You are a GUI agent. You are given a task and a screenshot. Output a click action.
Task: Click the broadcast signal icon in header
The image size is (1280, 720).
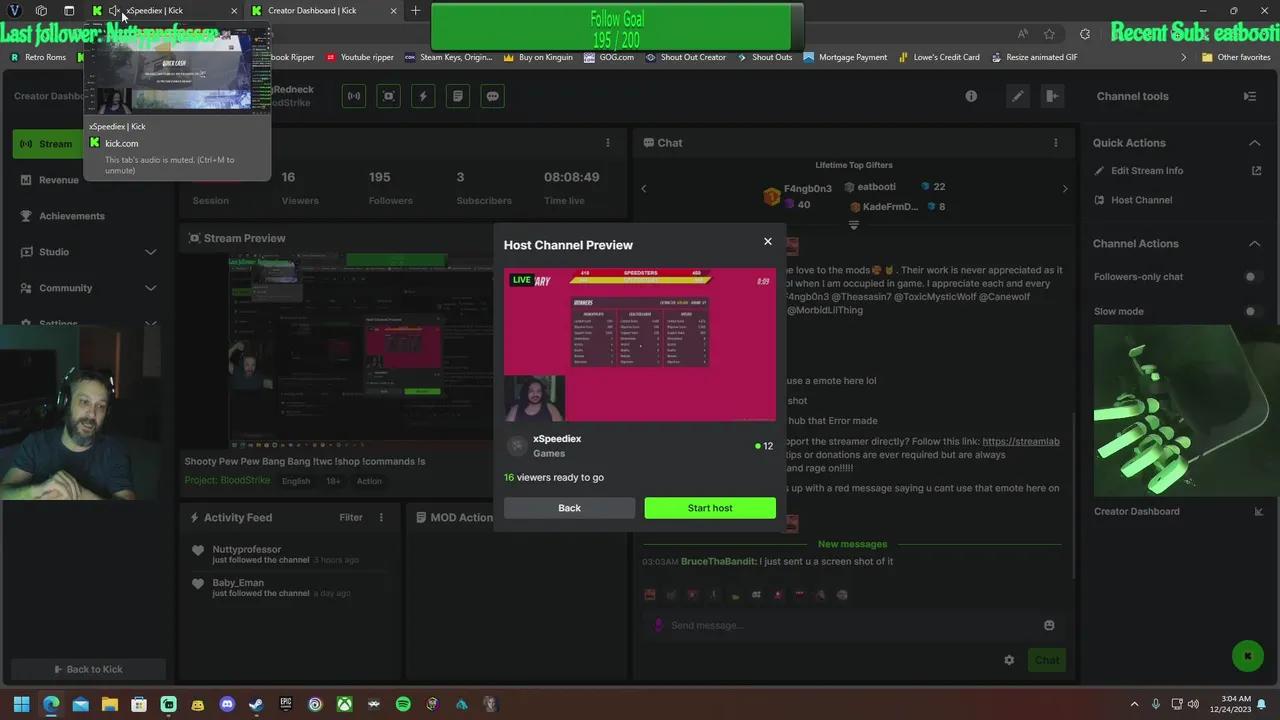pos(353,96)
